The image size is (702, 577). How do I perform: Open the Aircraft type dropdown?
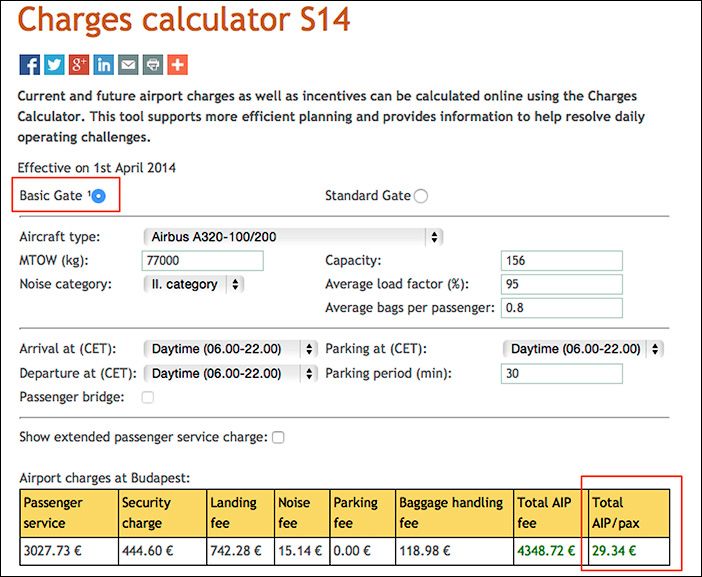coord(293,237)
